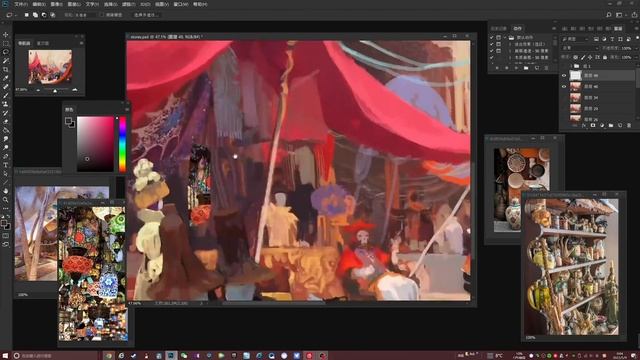Click Subtract from selection option icon

point(44,15)
